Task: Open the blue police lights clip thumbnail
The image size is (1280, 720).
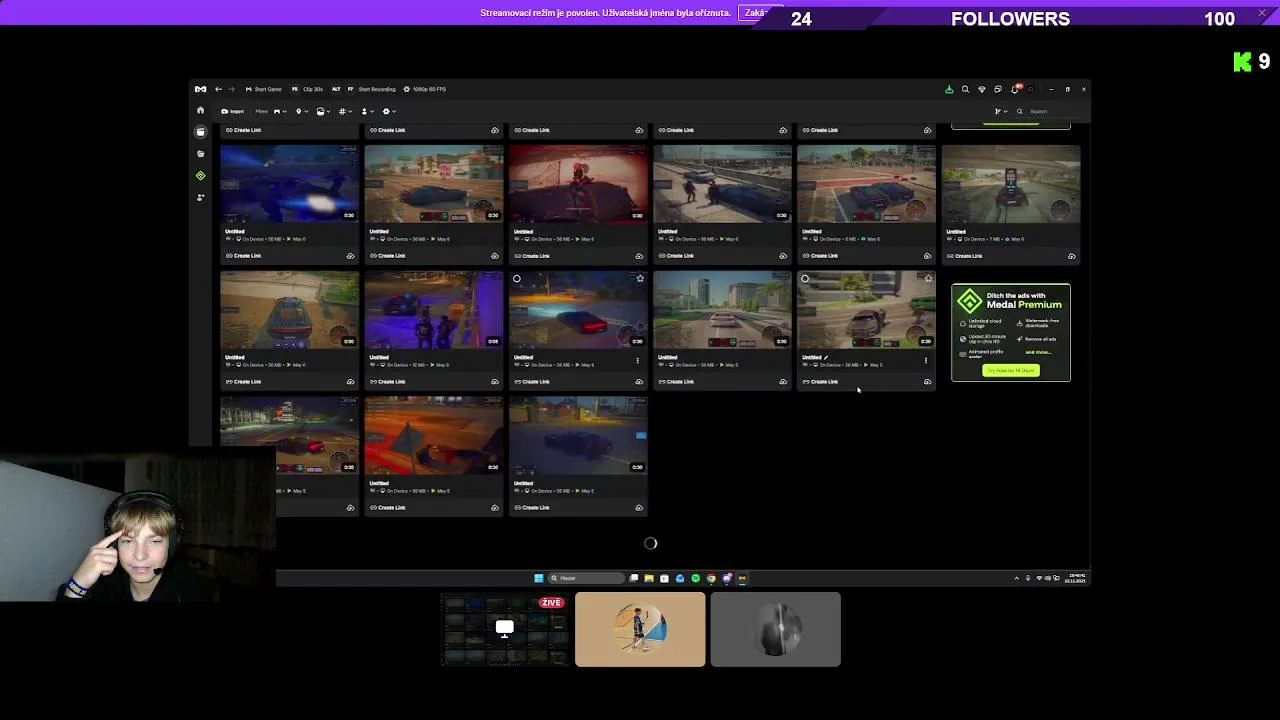Action: tap(289, 183)
